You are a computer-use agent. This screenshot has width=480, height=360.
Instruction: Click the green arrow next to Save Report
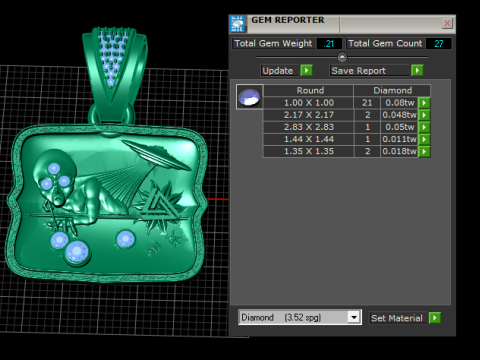pyautogui.click(x=417, y=71)
